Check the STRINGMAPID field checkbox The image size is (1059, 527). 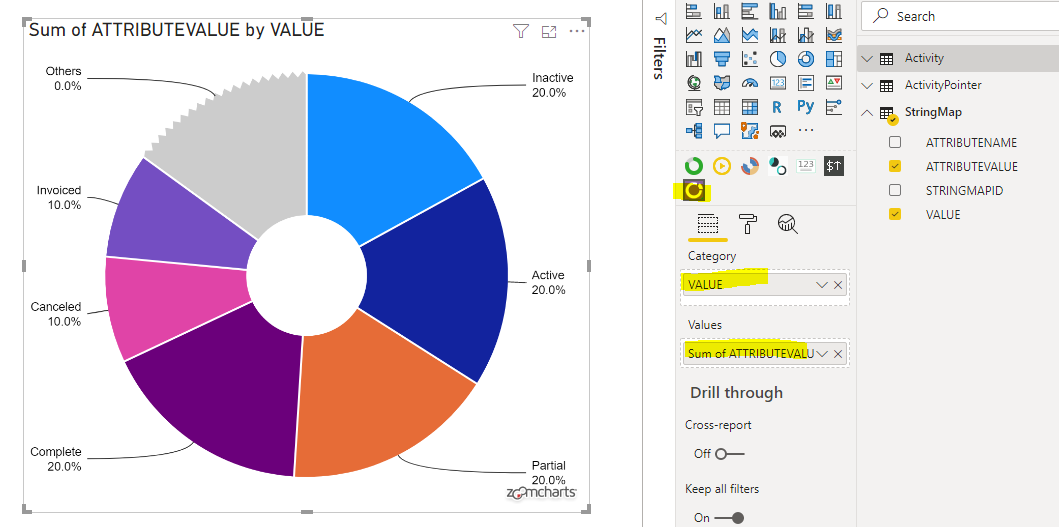[895, 190]
